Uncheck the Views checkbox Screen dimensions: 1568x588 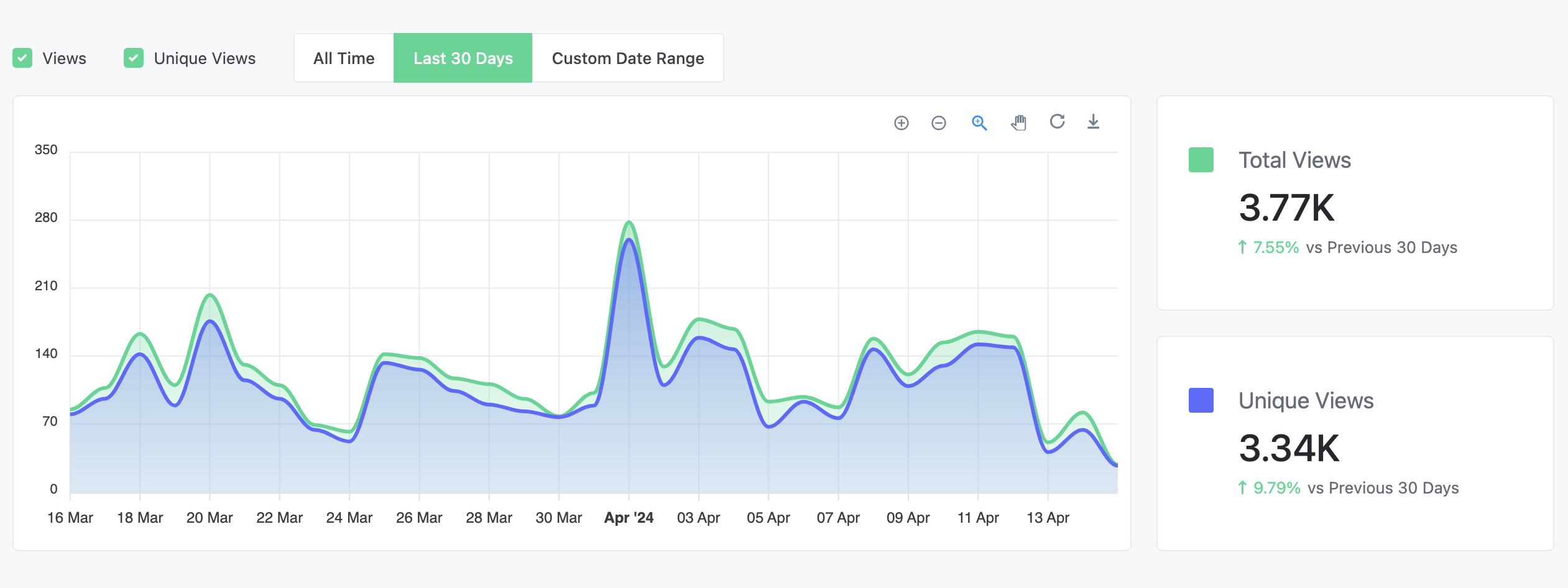point(22,58)
